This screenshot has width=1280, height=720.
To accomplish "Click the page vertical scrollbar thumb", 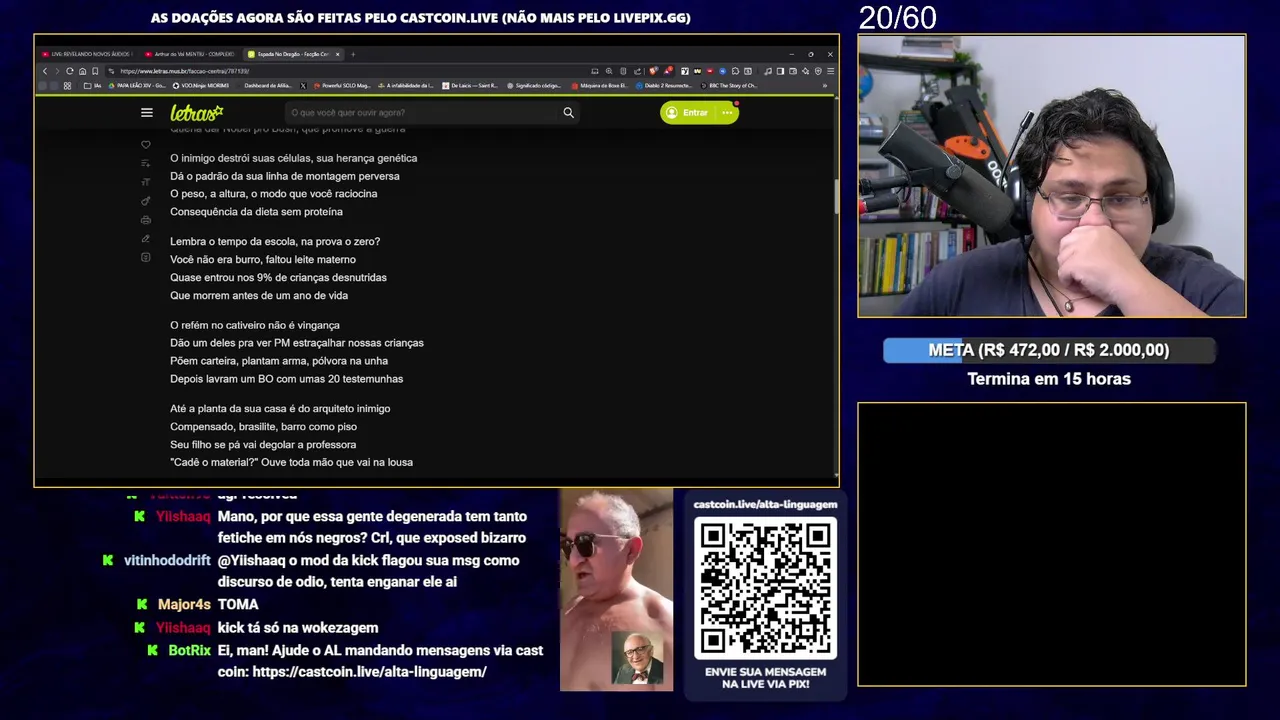I will tap(836, 196).
